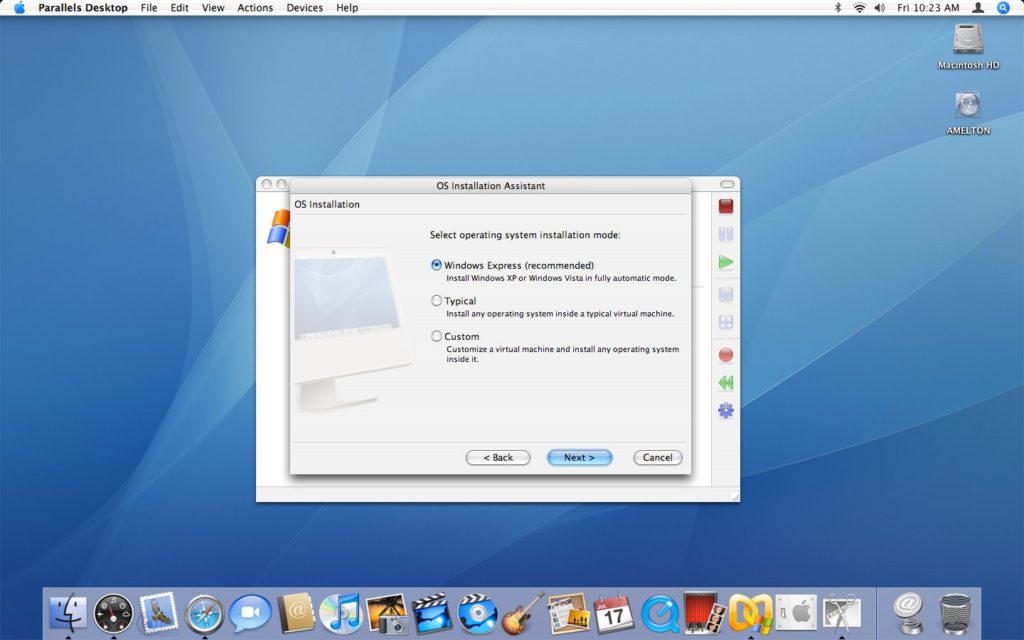Image resolution: width=1024 pixels, height=640 pixels.
Task: Cancel the OS Installation Assistant
Action: click(x=658, y=457)
